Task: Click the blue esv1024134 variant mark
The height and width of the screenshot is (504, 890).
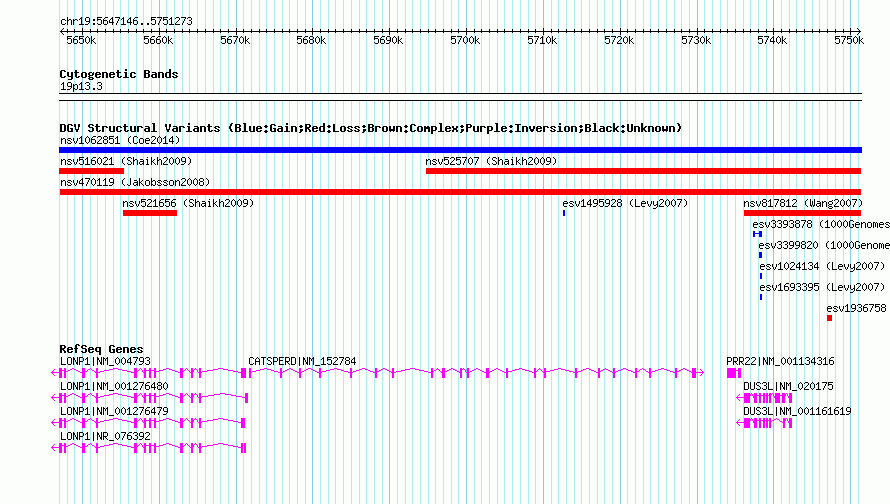Action: (x=761, y=276)
